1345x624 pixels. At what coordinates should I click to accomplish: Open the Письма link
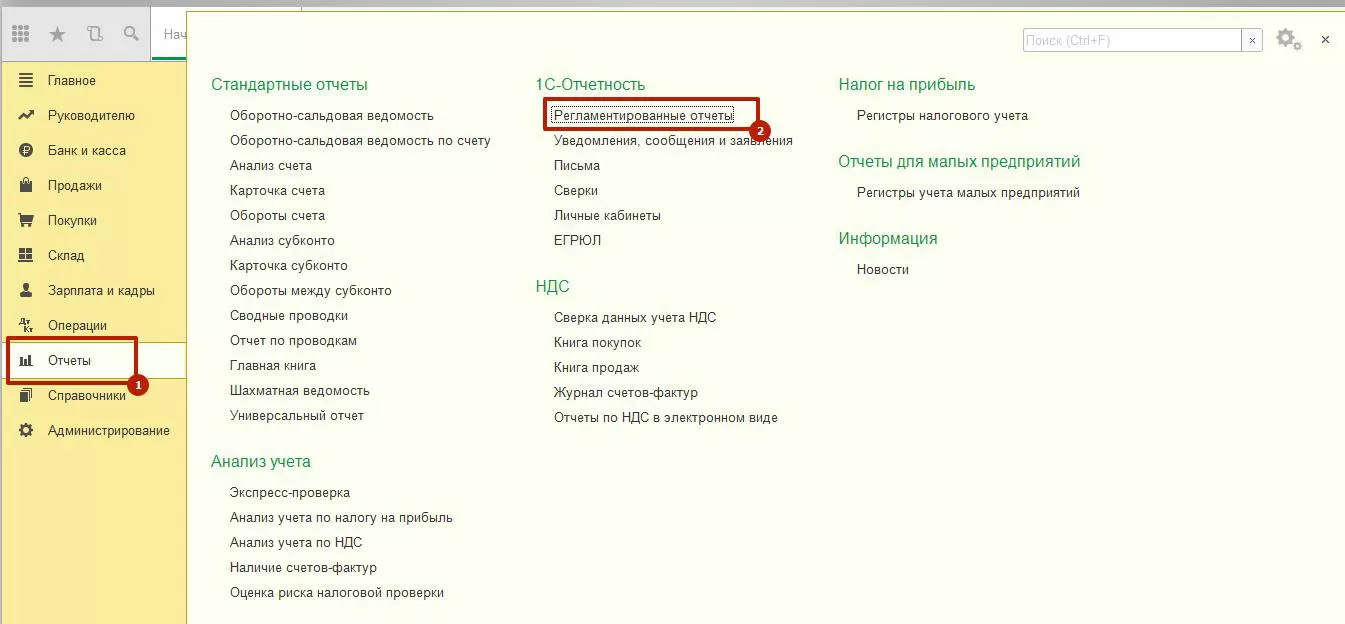(x=577, y=165)
